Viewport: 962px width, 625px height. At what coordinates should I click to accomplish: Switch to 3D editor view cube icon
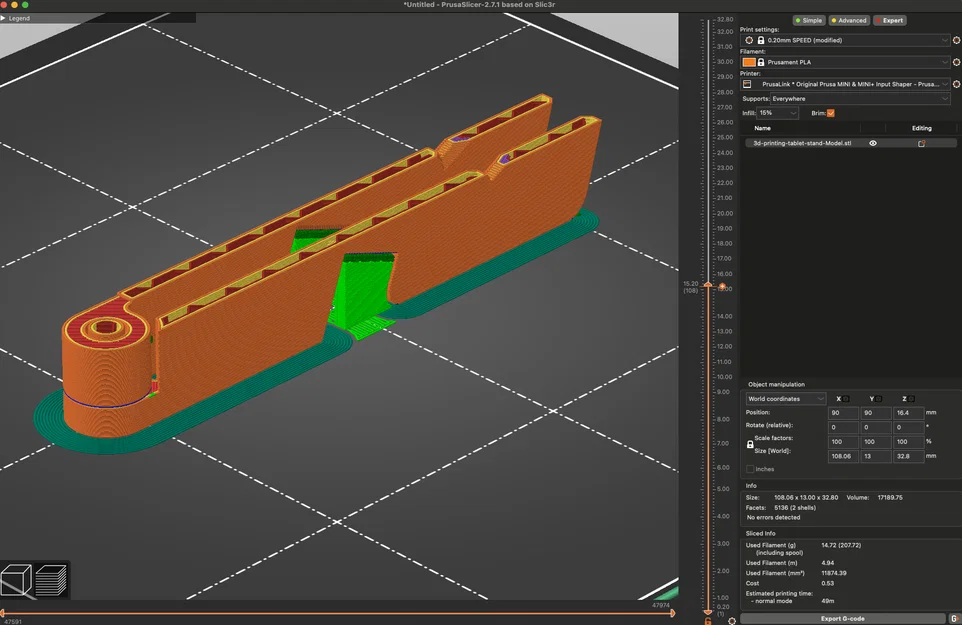[x=17, y=580]
